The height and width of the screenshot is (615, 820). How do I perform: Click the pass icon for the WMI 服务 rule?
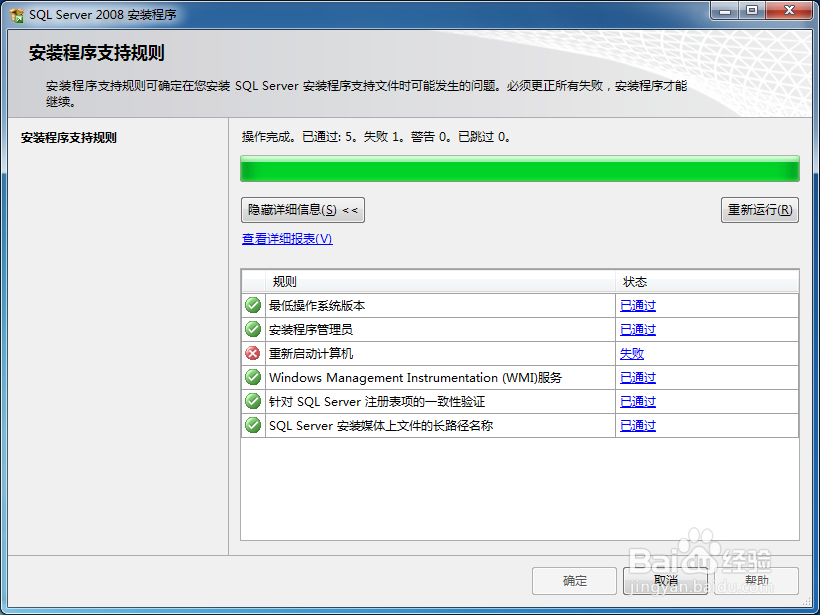(x=252, y=377)
